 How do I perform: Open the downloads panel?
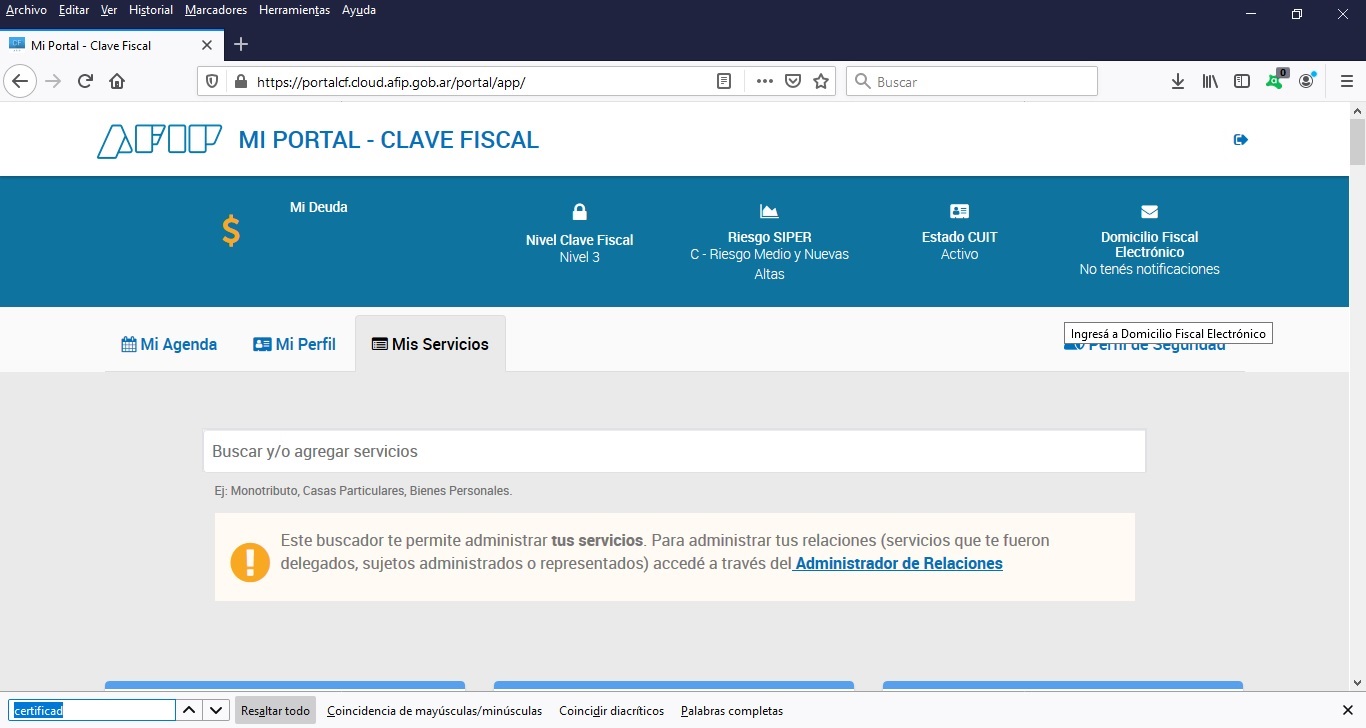pyautogui.click(x=1178, y=82)
